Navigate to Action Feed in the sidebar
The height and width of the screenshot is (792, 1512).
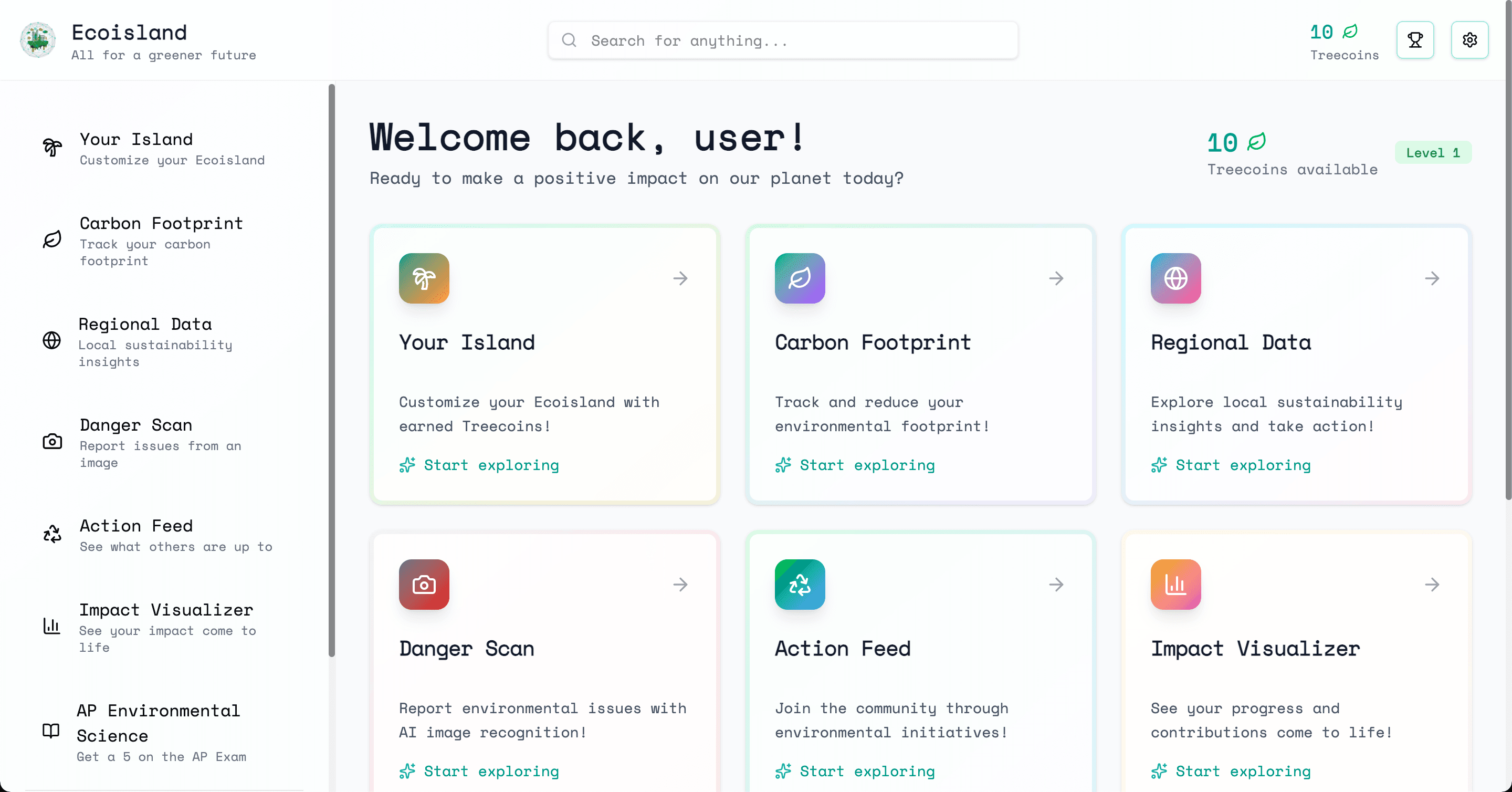[x=164, y=534]
